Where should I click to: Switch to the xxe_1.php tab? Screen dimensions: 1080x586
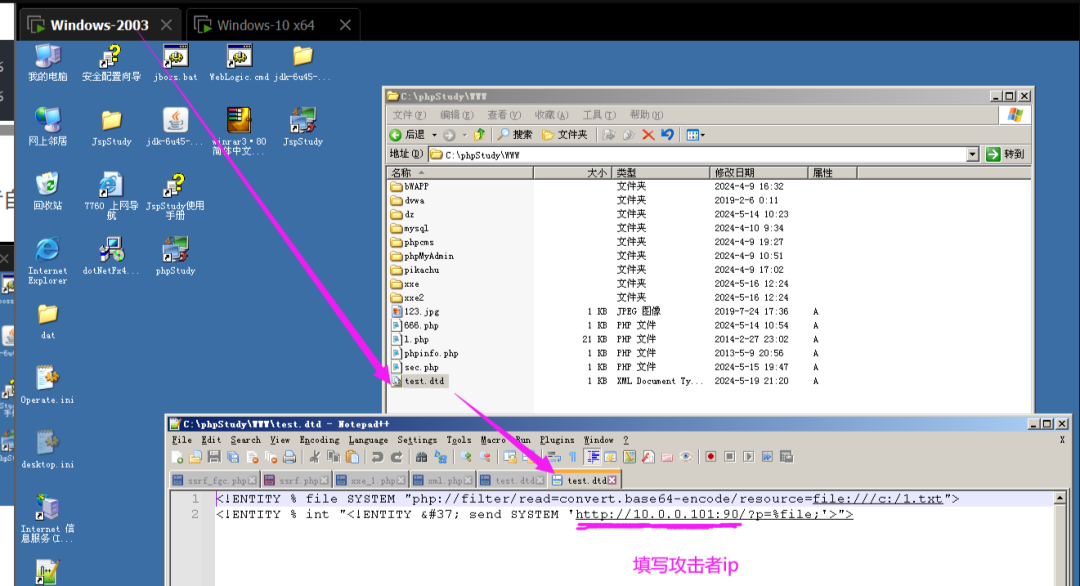click(371, 481)
